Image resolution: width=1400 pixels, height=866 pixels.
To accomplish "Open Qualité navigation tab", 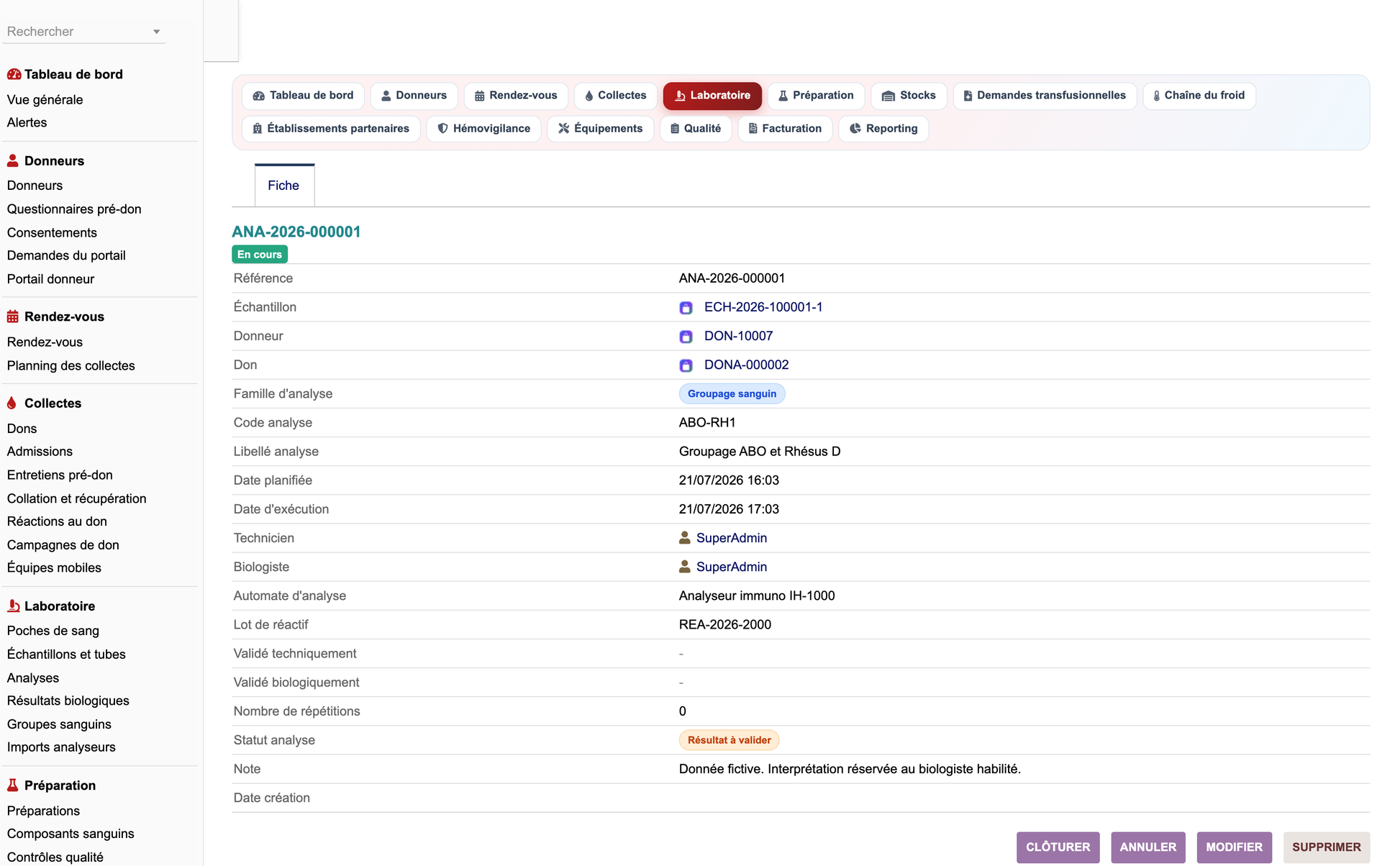I will (696, 129).
